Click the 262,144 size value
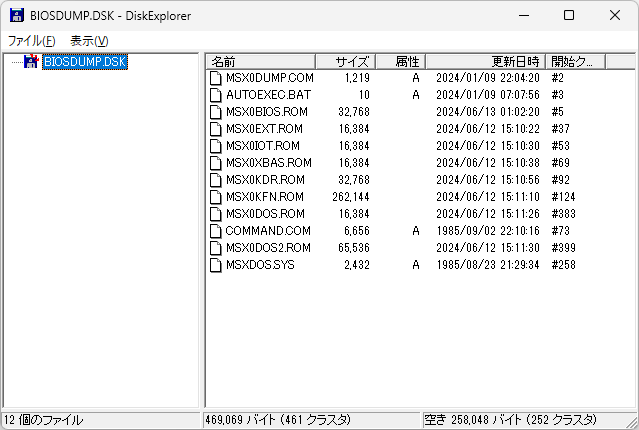639x430 pixels. point(351,197)
